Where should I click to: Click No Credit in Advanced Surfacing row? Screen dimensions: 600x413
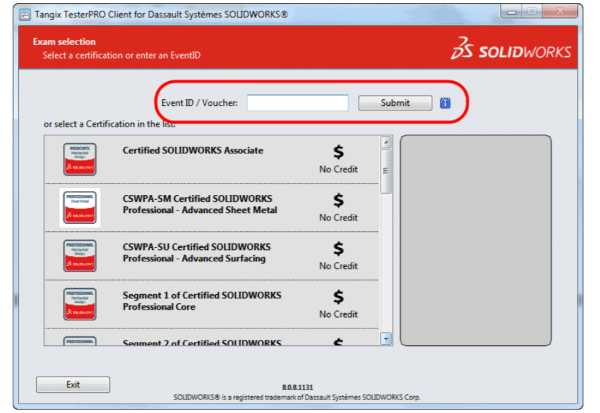(338, 266)
